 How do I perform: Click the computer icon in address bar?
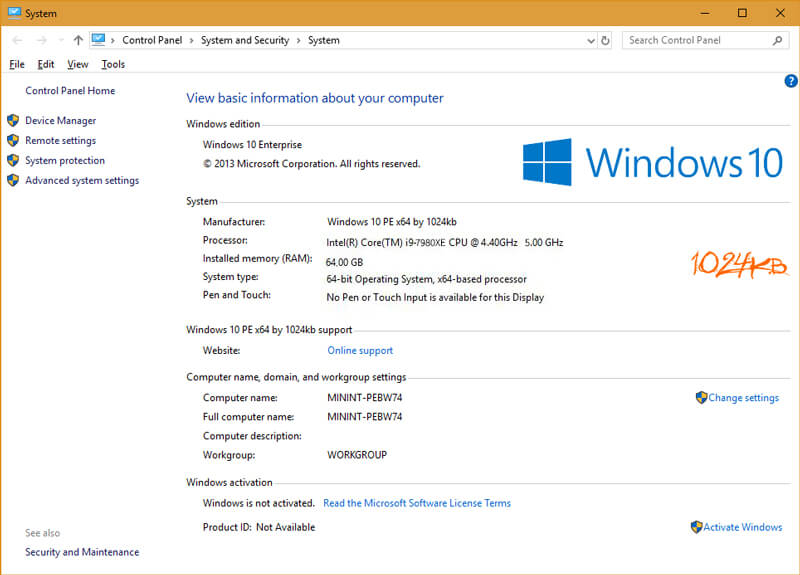98,40
